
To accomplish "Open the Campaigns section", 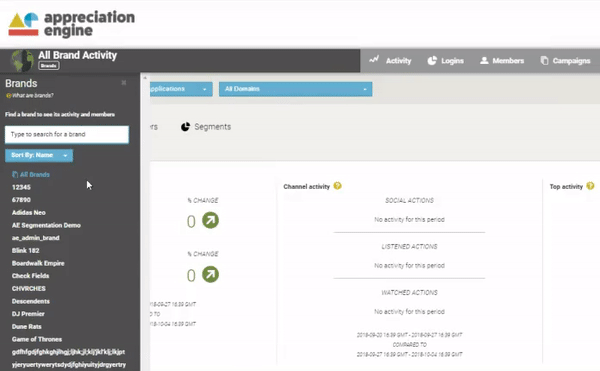I will (565, 60).
